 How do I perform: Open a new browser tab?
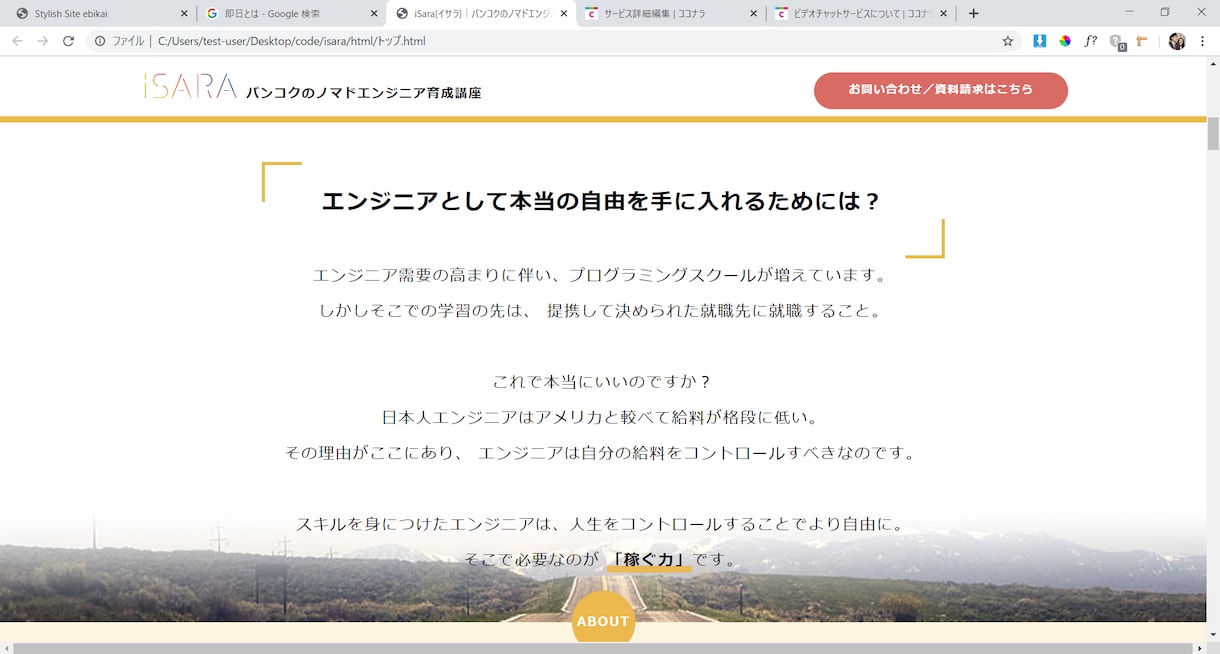pyautogui.click(x=974, y=13)
